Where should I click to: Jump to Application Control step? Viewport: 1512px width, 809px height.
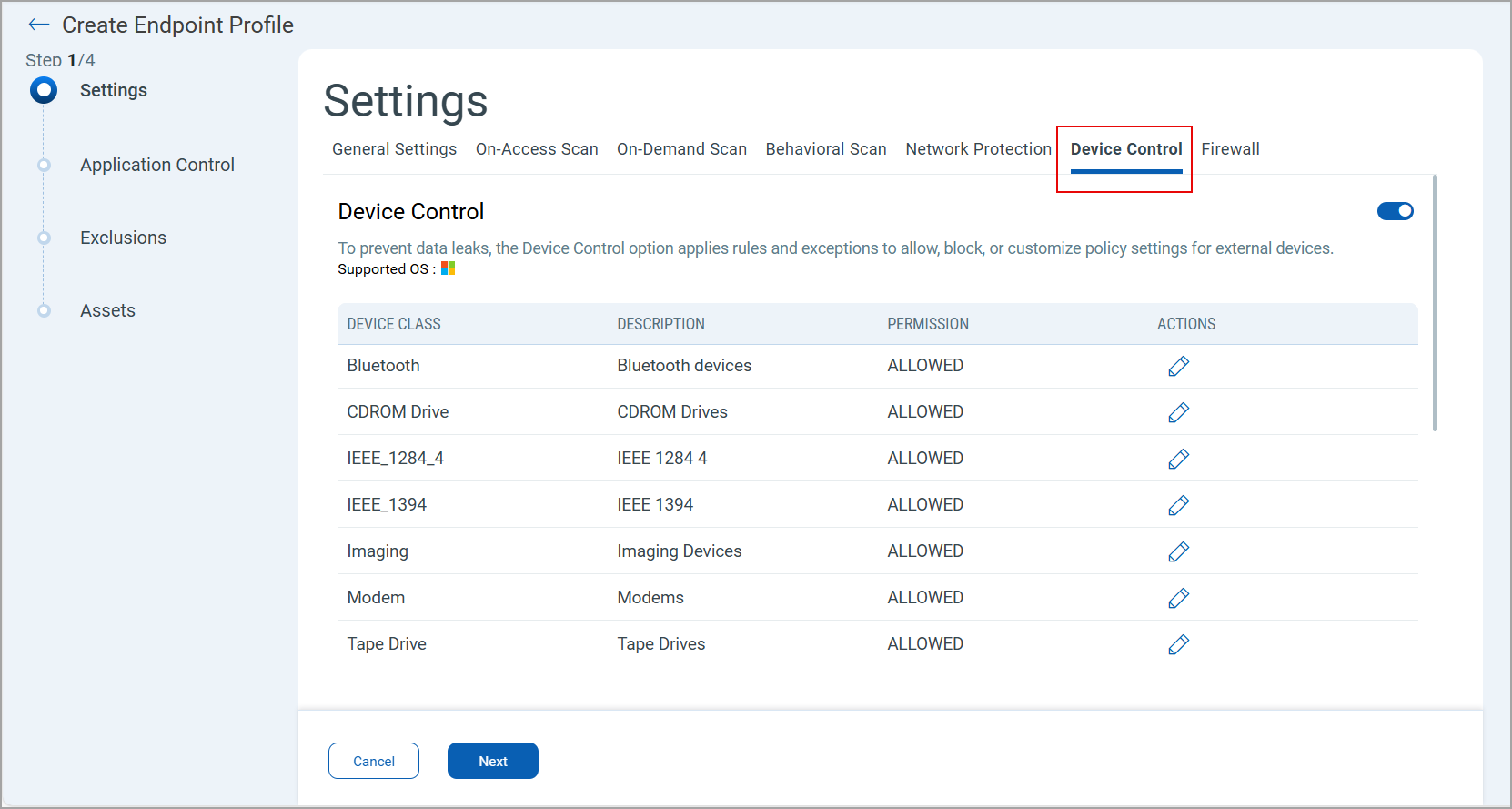click(156, 165)
